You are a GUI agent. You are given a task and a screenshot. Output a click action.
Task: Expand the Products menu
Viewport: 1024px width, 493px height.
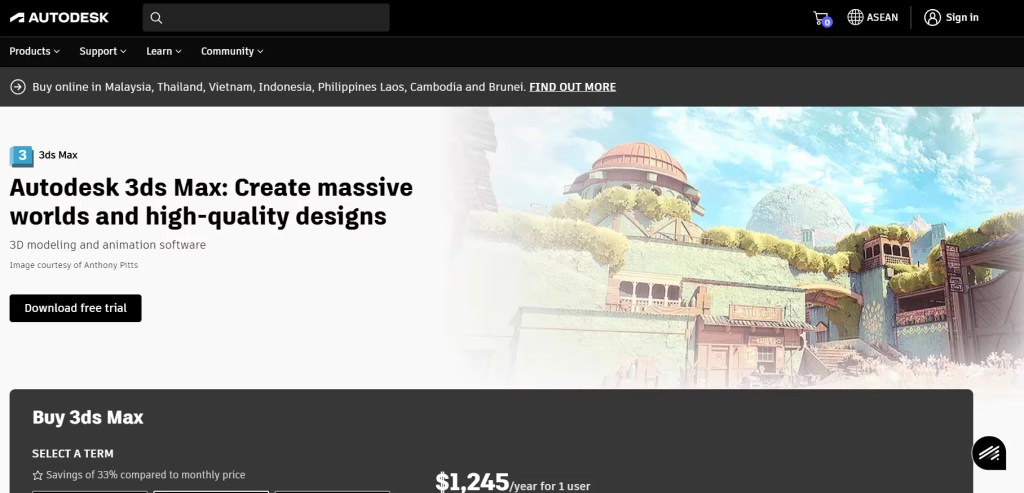(x=35, y=51)
